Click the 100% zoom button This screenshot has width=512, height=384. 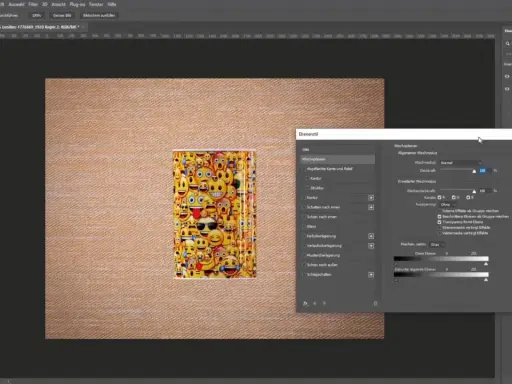click(x=37, y=15)
